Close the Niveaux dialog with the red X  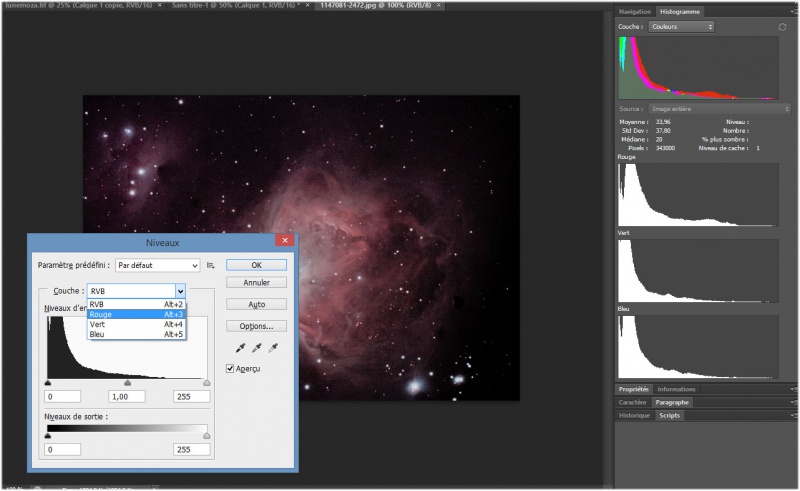[x=285, y=240]
